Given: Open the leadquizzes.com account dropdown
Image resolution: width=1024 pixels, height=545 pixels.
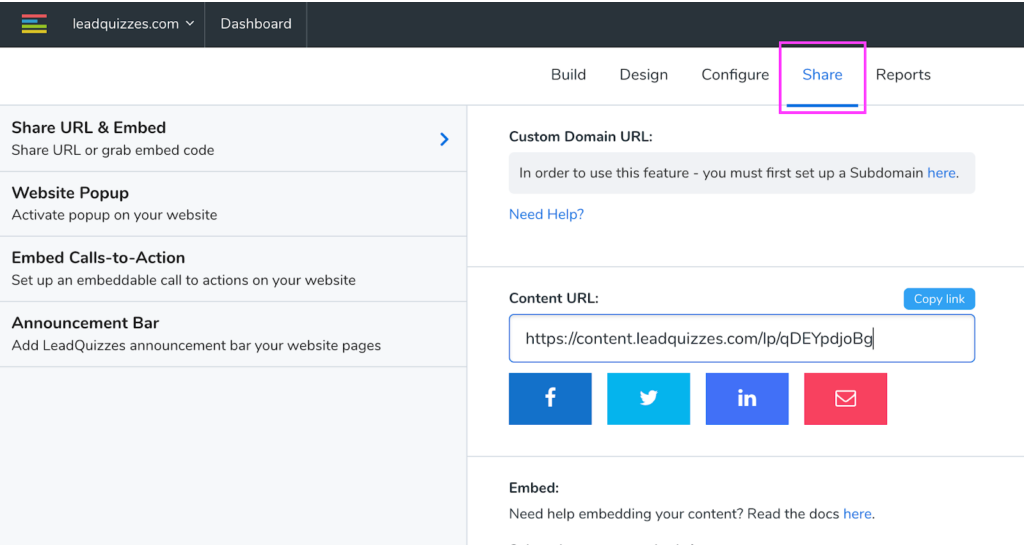Looking at the screenshot, I should pos(133,24).
